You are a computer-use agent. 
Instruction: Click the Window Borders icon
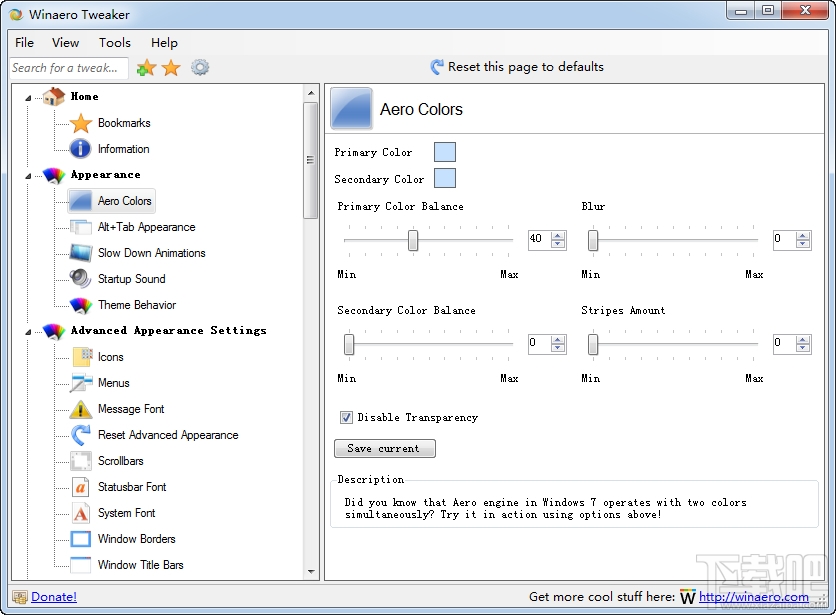tap(81, 539)
